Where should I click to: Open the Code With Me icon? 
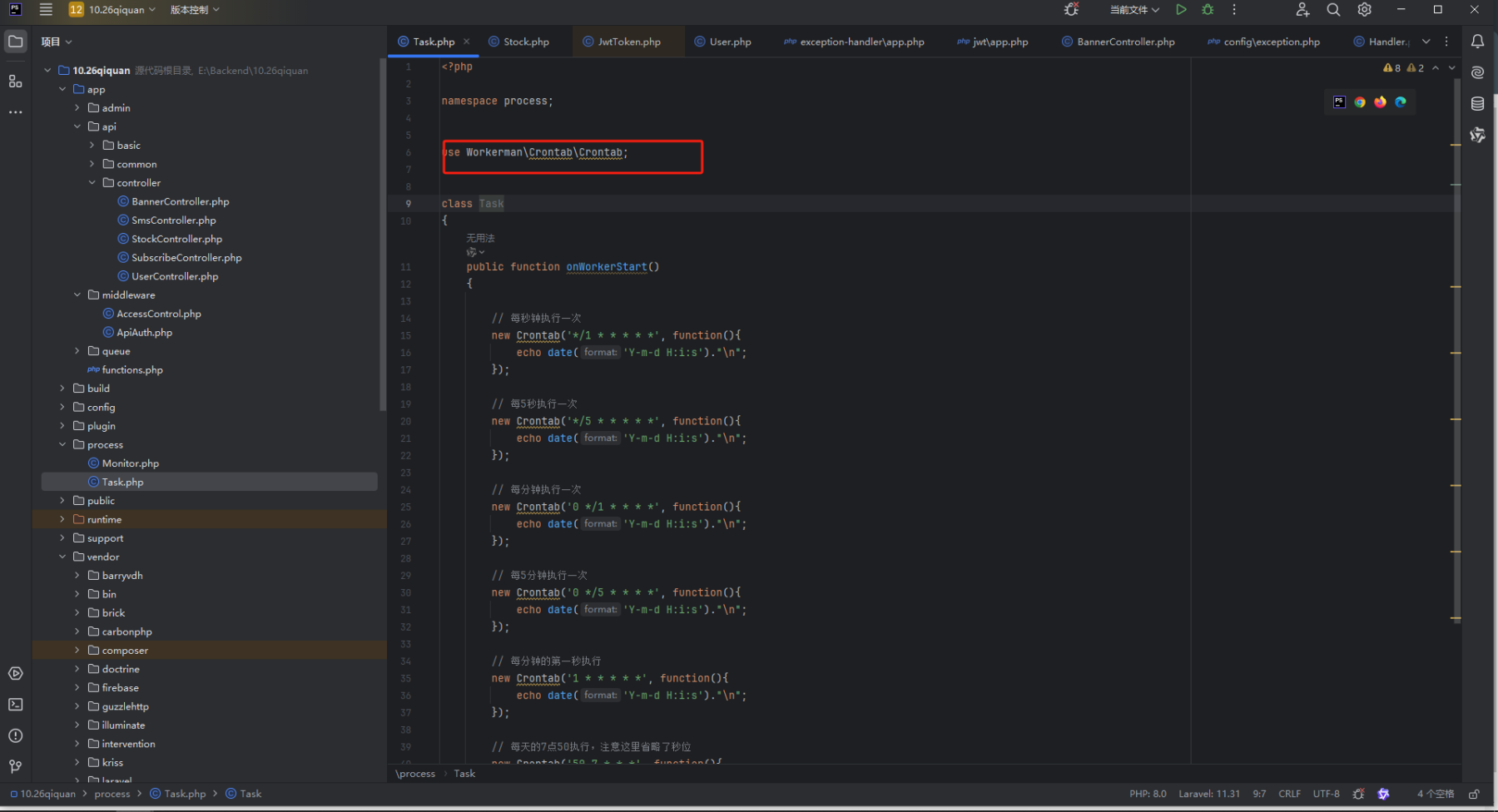coord(1302,10)
